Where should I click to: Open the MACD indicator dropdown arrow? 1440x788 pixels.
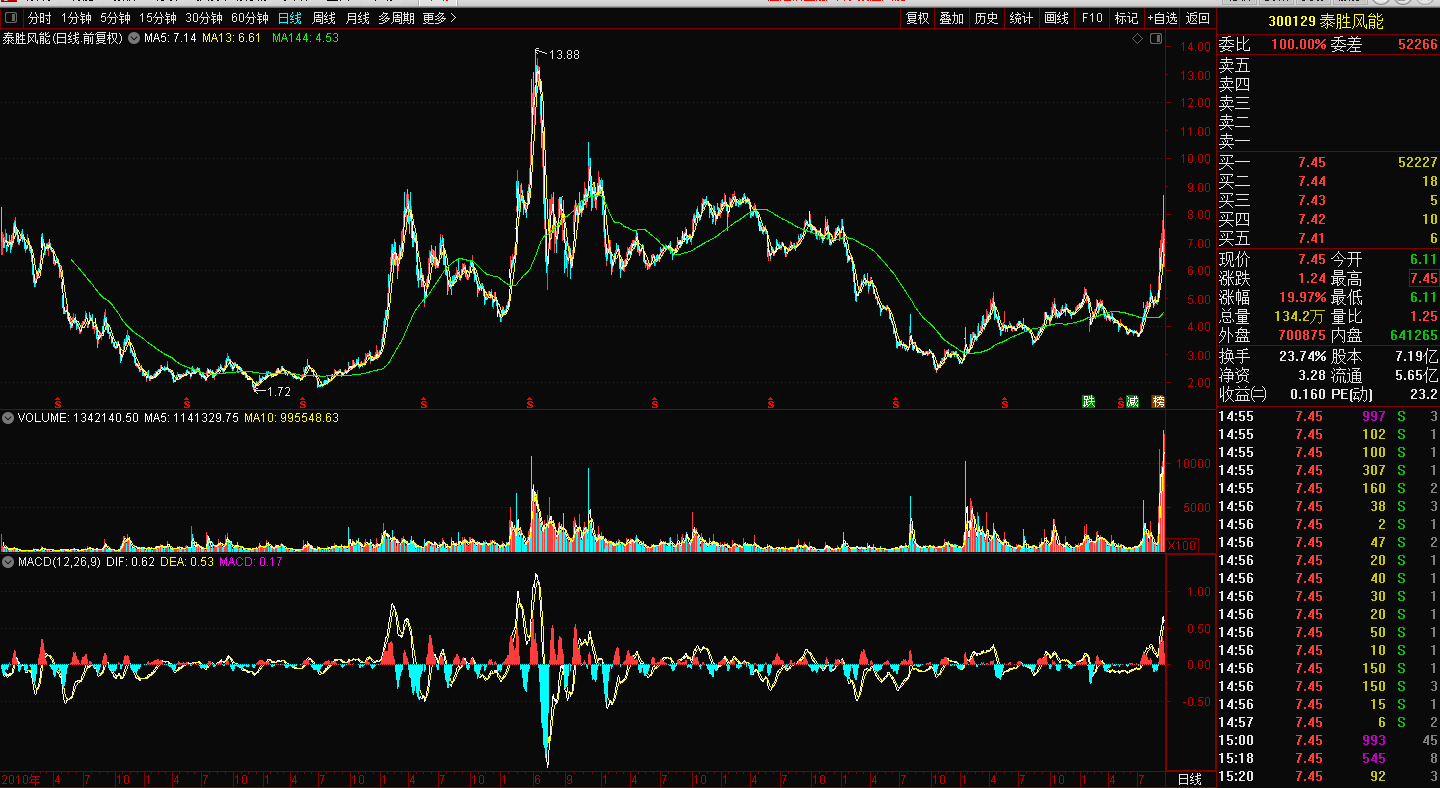pyautogui.click(x=8, y=562)
